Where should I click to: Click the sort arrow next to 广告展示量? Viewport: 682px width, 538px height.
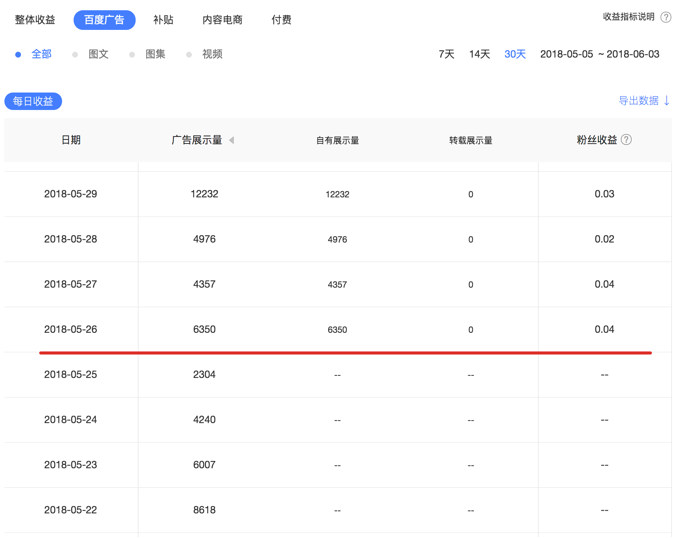[231, 141]
